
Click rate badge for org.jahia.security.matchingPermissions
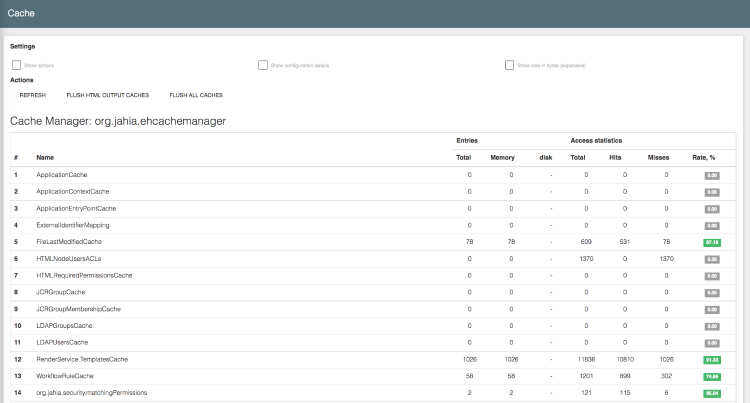(x=712, y=393)
